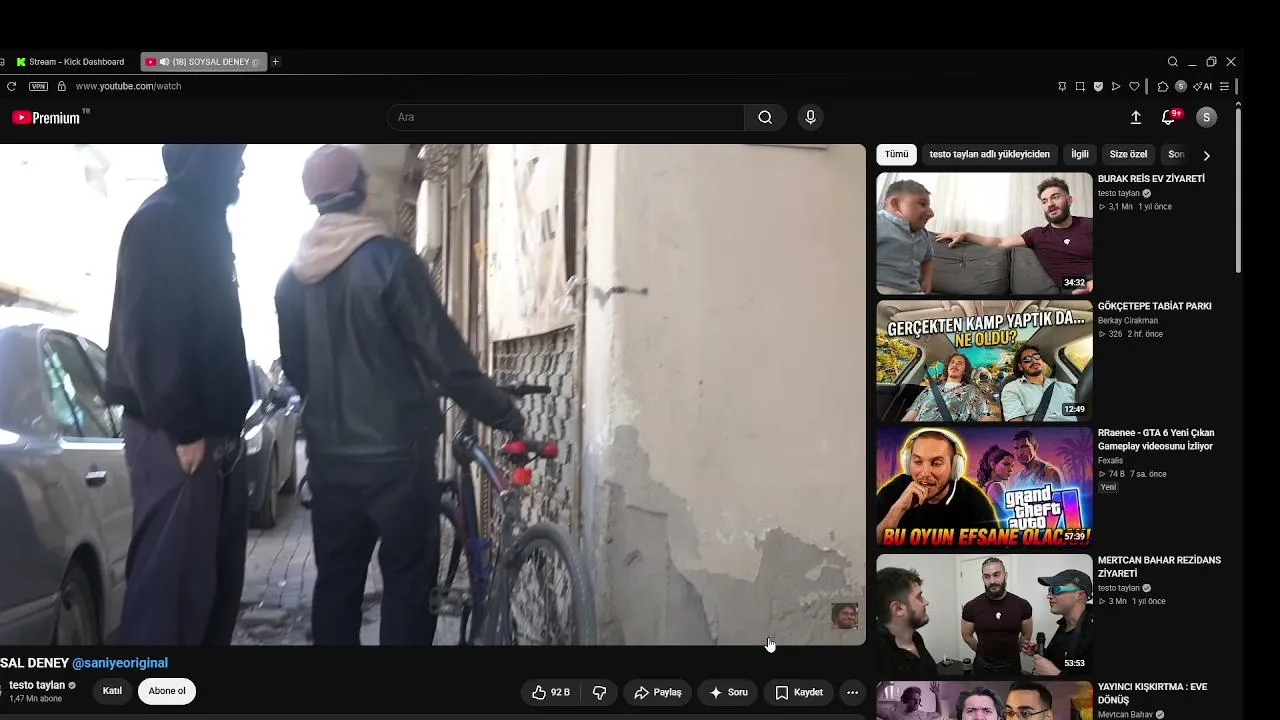1280x720 pixels.
Task: Open YAYINCI KIŞKIRTMA : EVE DÖNÜŞ title
Action: 1152,694
